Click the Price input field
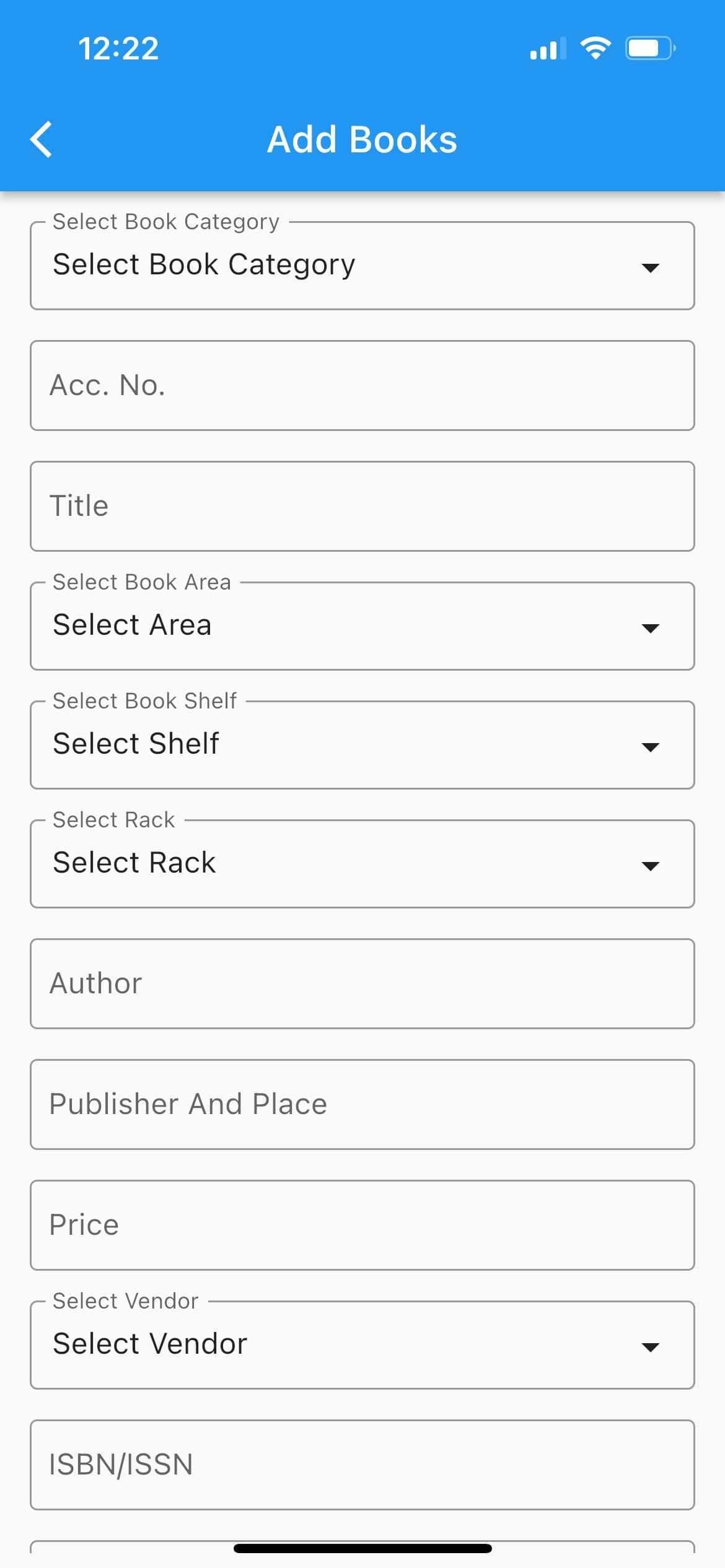This screenshot has width=725, height=1568. click(x=362, y=1225)
